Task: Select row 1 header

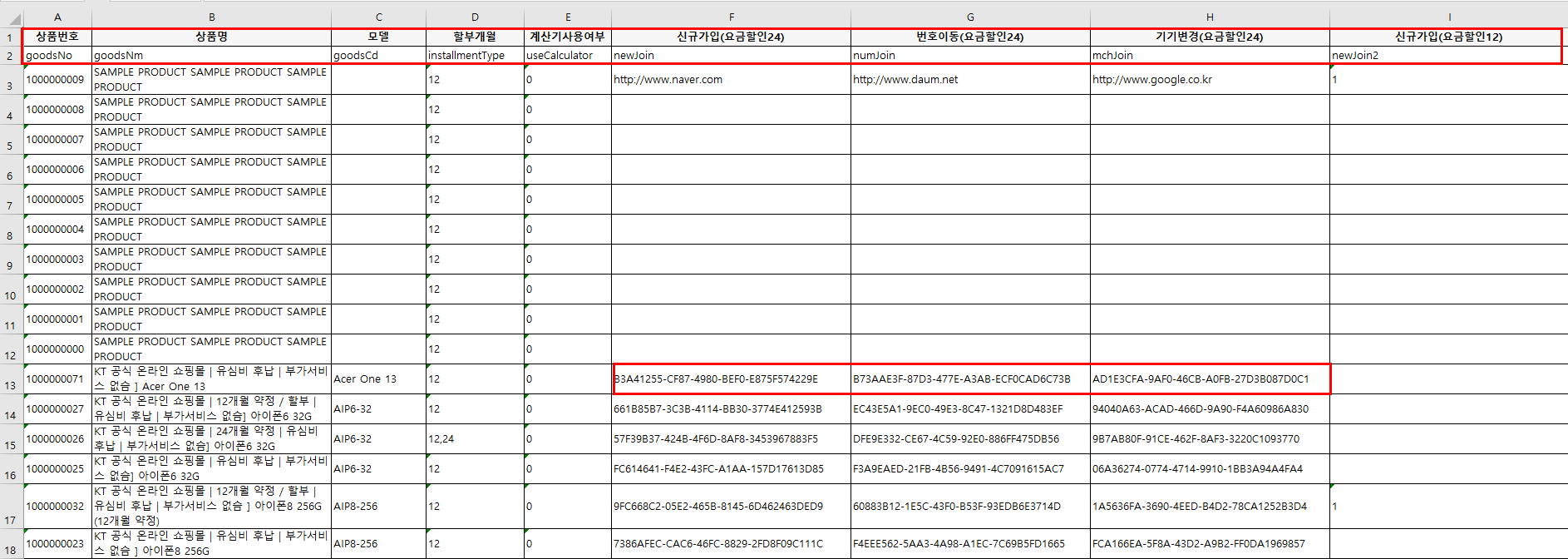Action: [x=11, y=37]
